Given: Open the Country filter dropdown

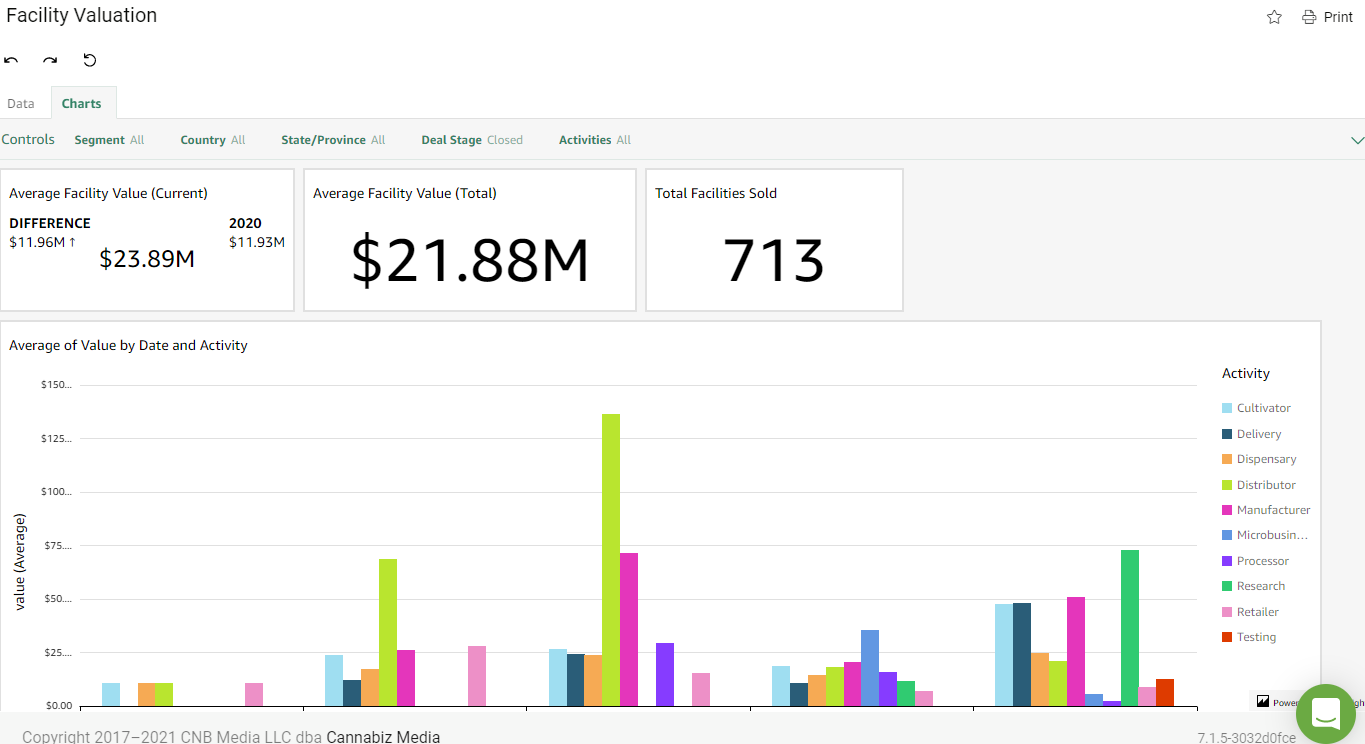Looking at the screenshot, I should [x=212, y=140].
